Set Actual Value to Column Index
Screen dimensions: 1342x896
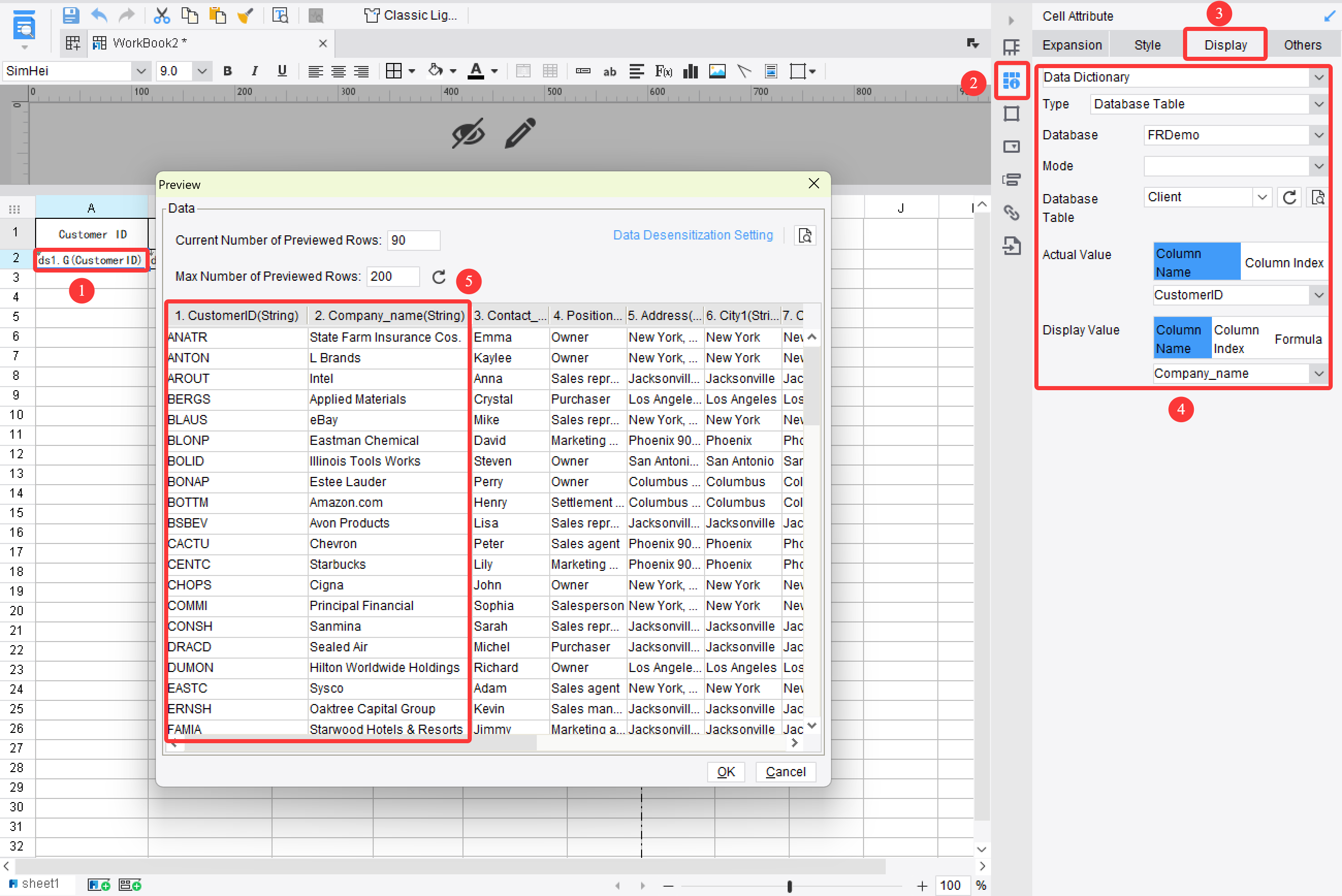pos(1284,262)
